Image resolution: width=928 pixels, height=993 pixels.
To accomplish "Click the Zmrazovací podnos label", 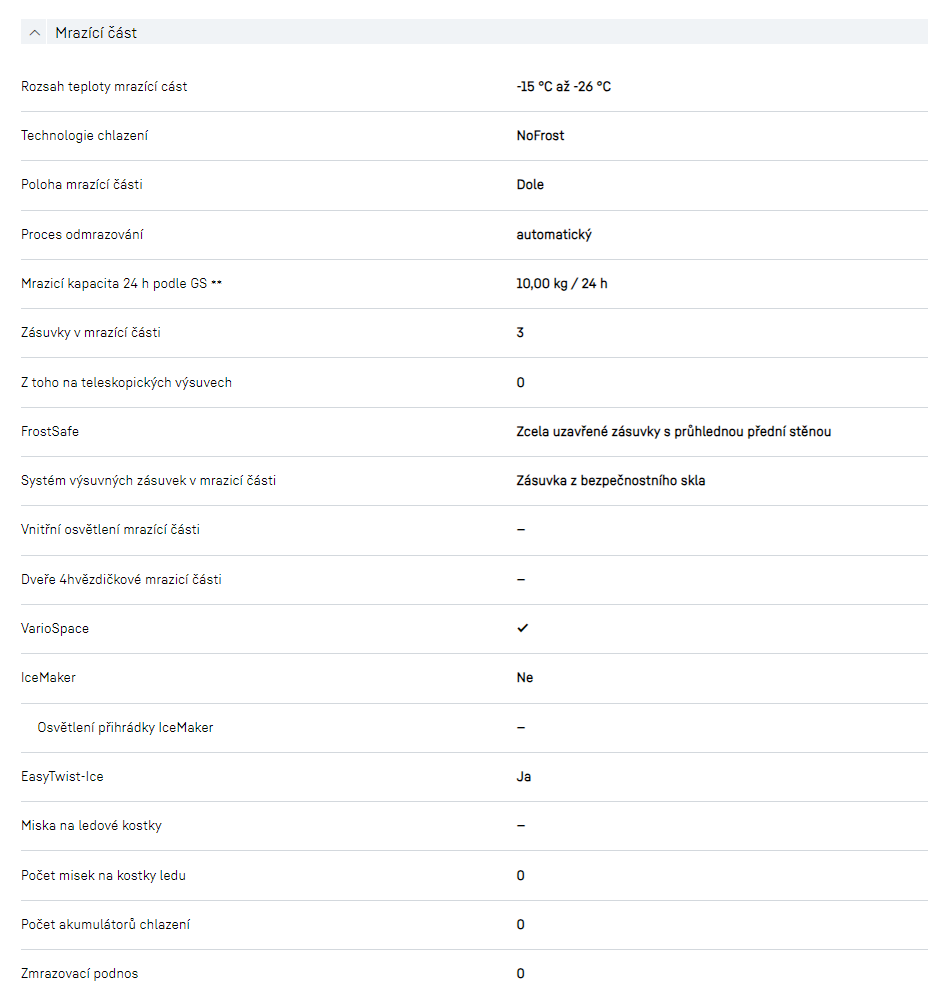I will (x=80, y=973).
